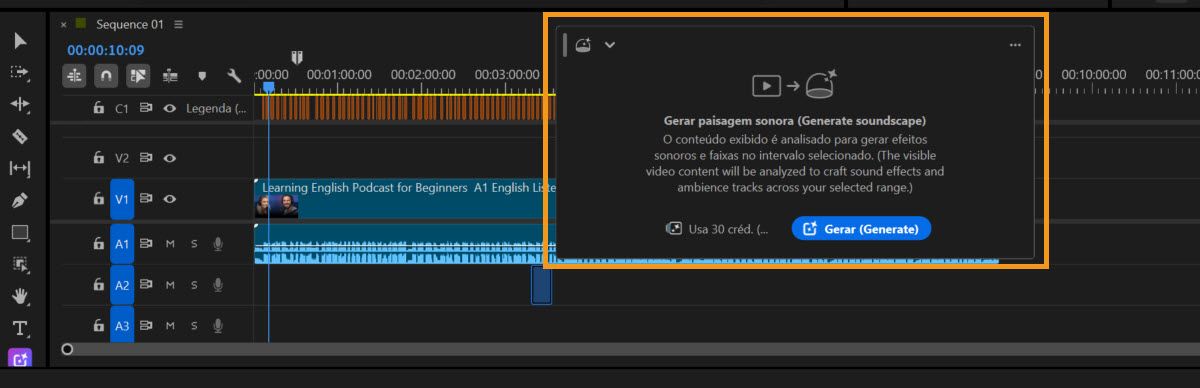Select the Hand tool
Image resolution: width=1200 pixels, height=388 pixels.
[20, 296]
